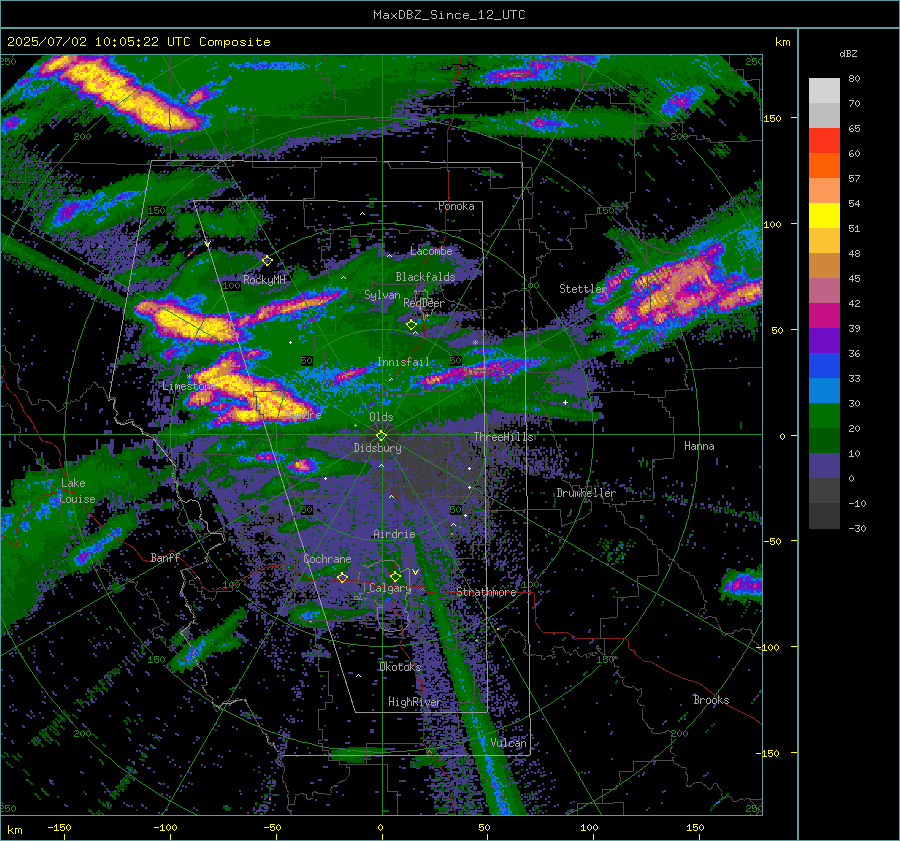The image size is (900, 841).
Task: Click the Stettler label
Action: click(581, 289)
